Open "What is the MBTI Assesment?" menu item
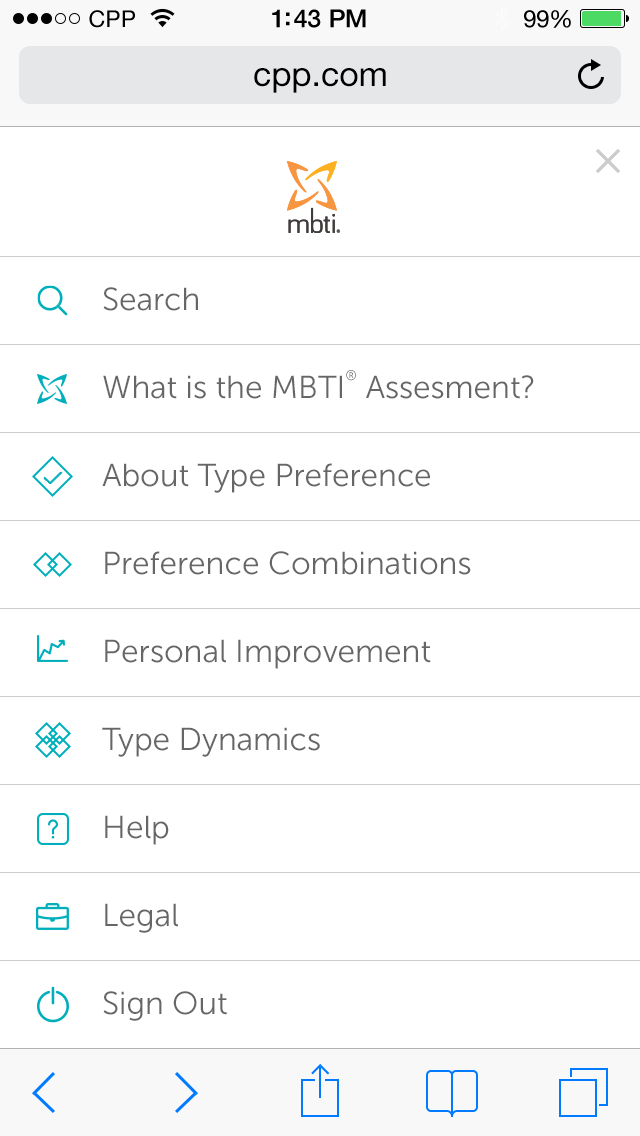This screenshot has height=1136, width=640. pos(318,388)
